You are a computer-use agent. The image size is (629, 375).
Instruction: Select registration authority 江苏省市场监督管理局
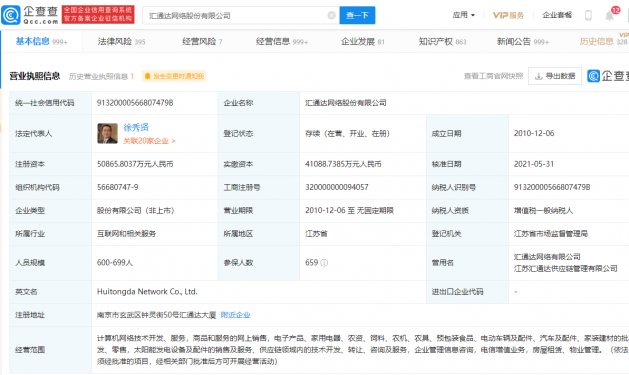coord(551,234)
